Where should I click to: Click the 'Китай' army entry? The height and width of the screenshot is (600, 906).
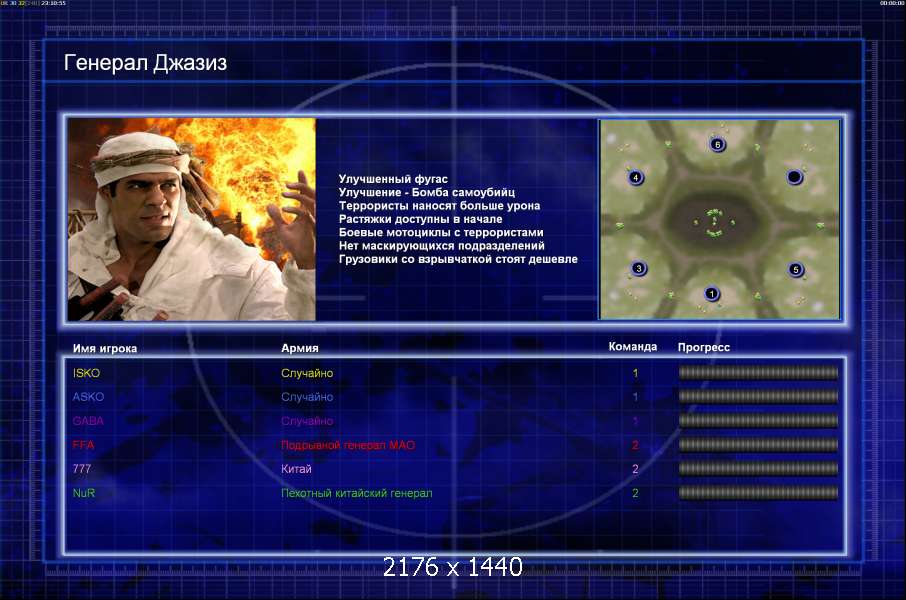point(296,469)
